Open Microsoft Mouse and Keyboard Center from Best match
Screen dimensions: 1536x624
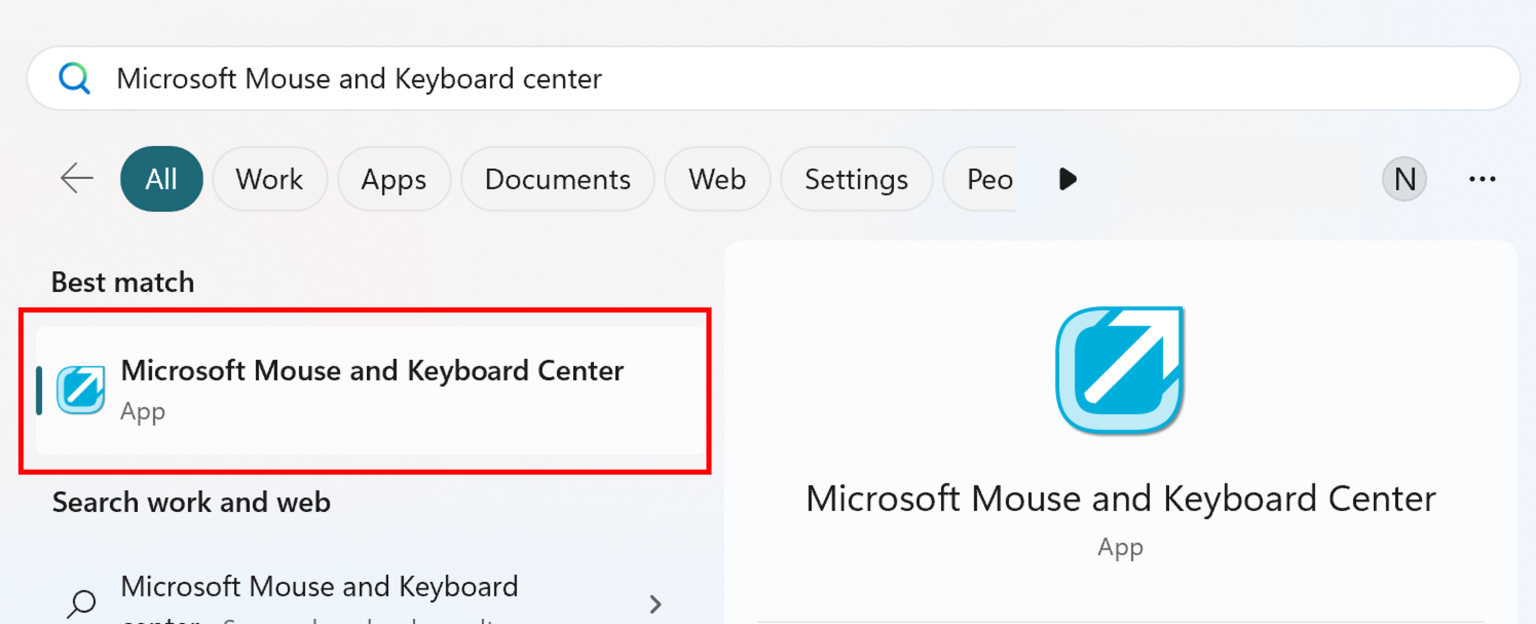(371, 389)
